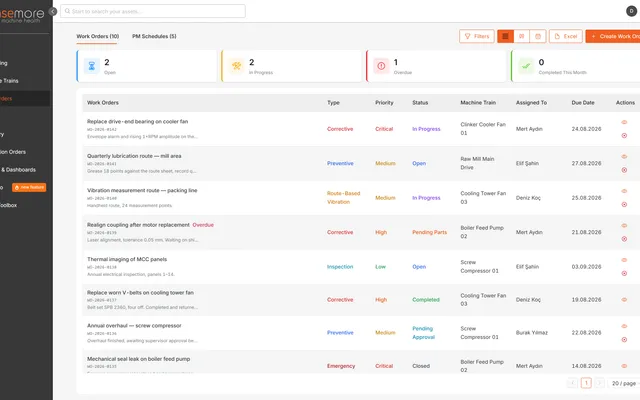Click the green checkmark Completed icon
This screenshot has width=640, height=400.
point(526,66)
